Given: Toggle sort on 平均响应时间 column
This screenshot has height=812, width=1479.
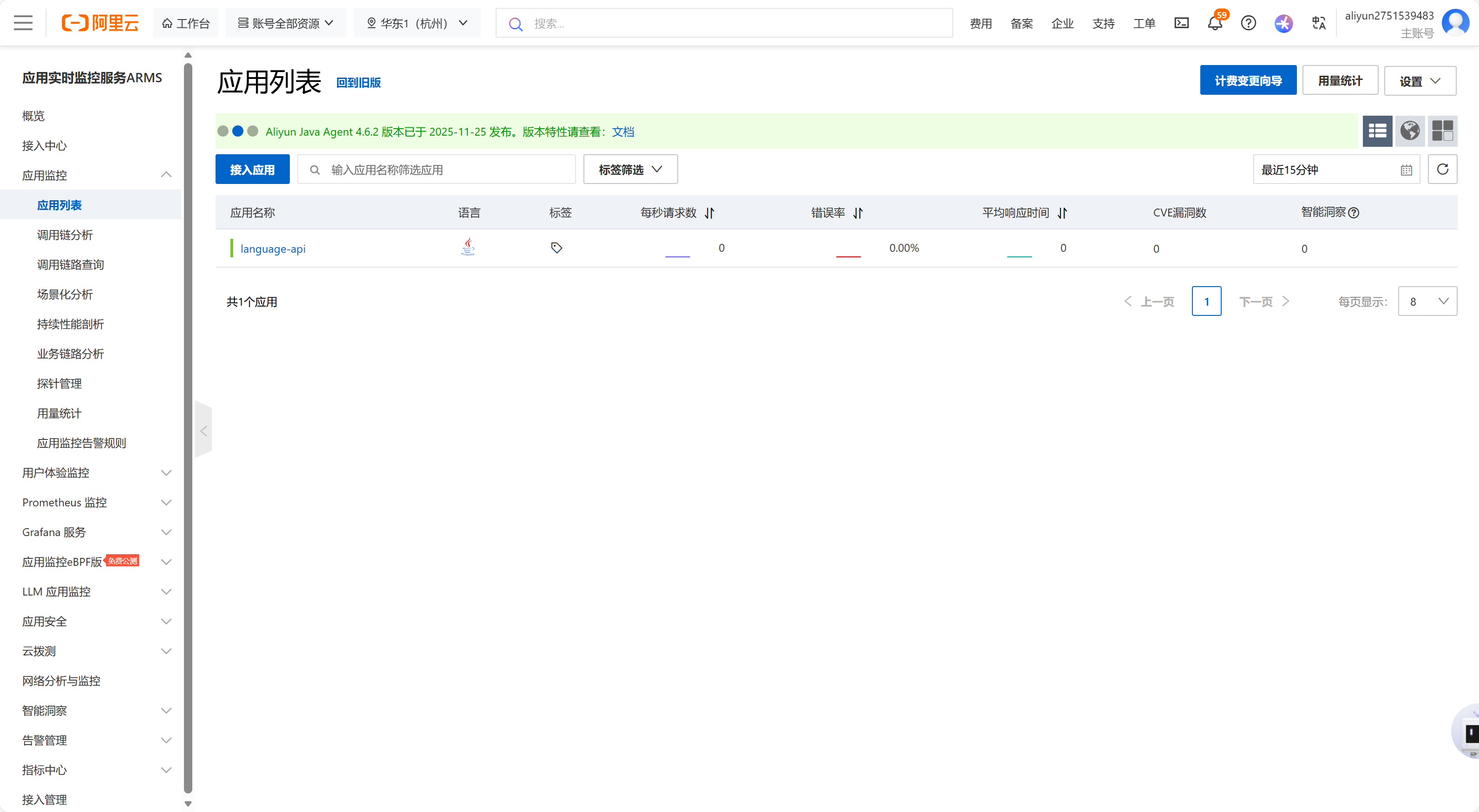Looking at the screenshot, I should (1062, 213).
